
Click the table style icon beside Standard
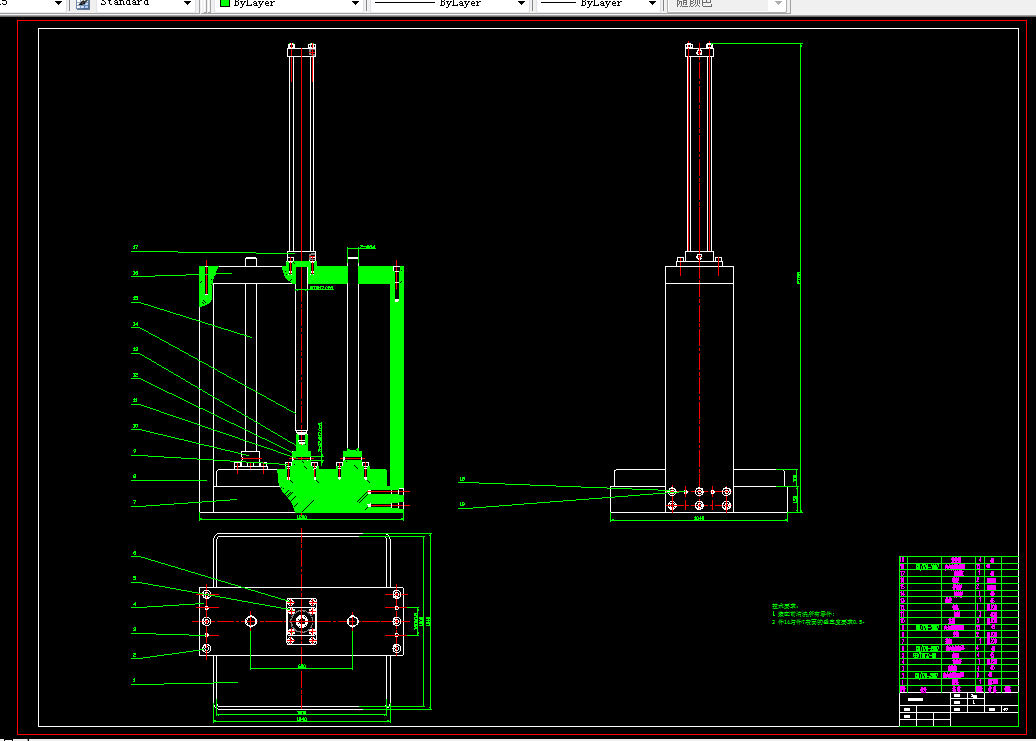(x=83, y=4)
